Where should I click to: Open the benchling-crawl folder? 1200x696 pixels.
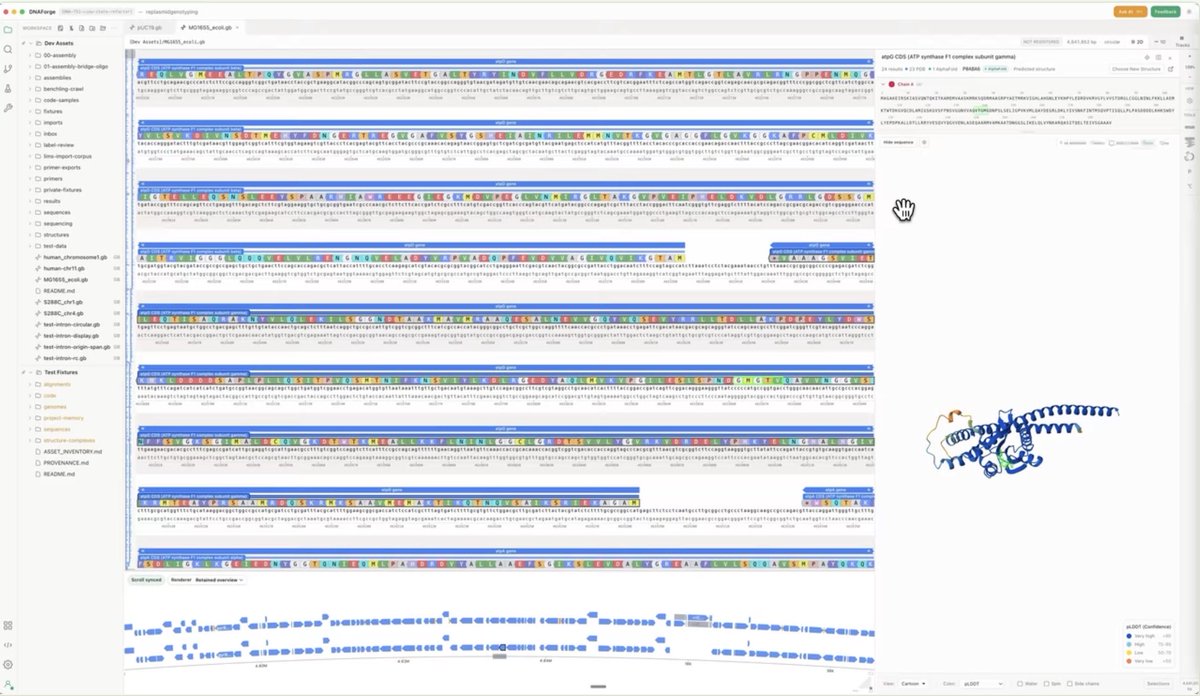(71, 89)
